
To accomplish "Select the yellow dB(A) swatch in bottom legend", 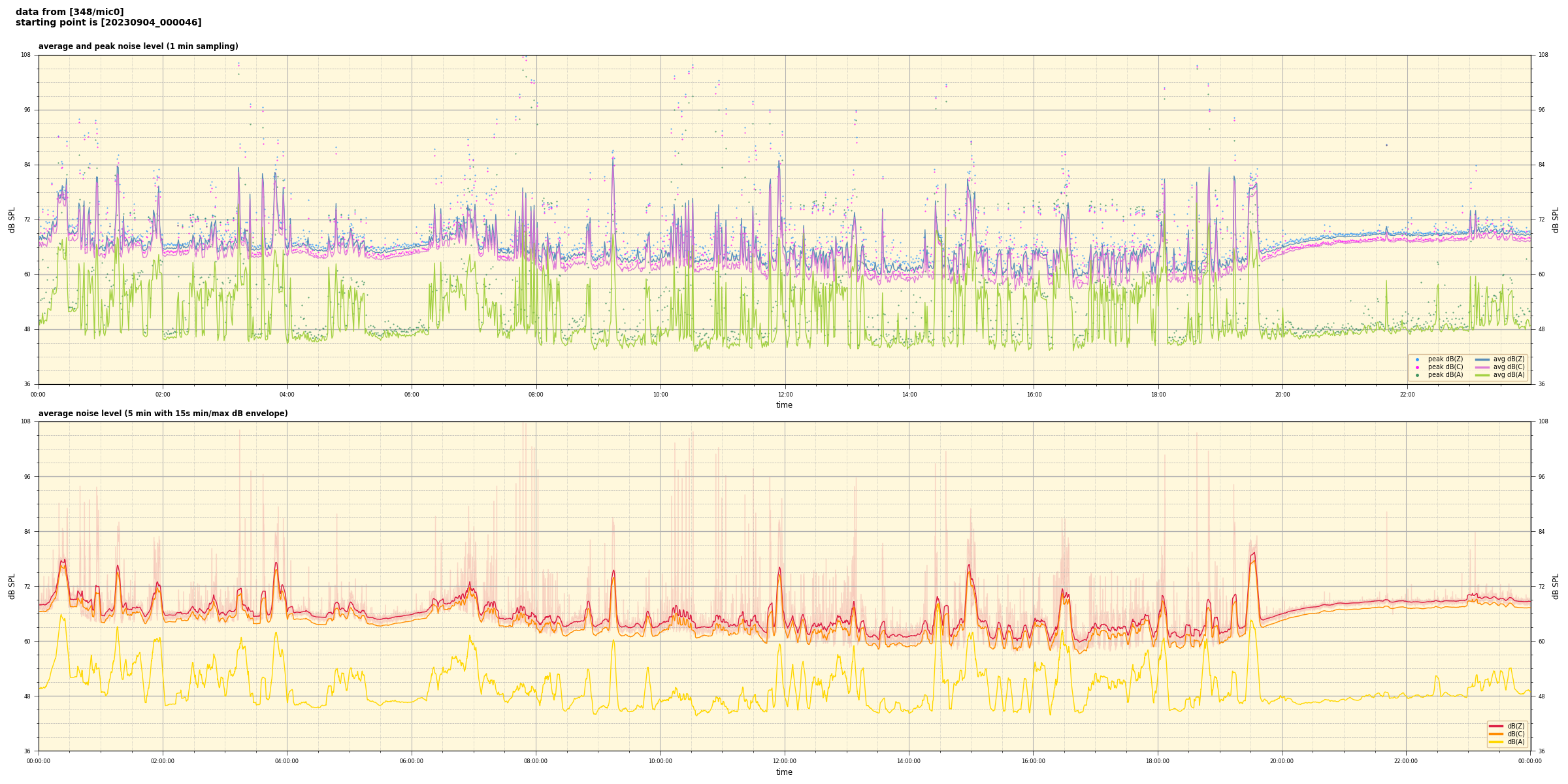I will point(1496,742).
